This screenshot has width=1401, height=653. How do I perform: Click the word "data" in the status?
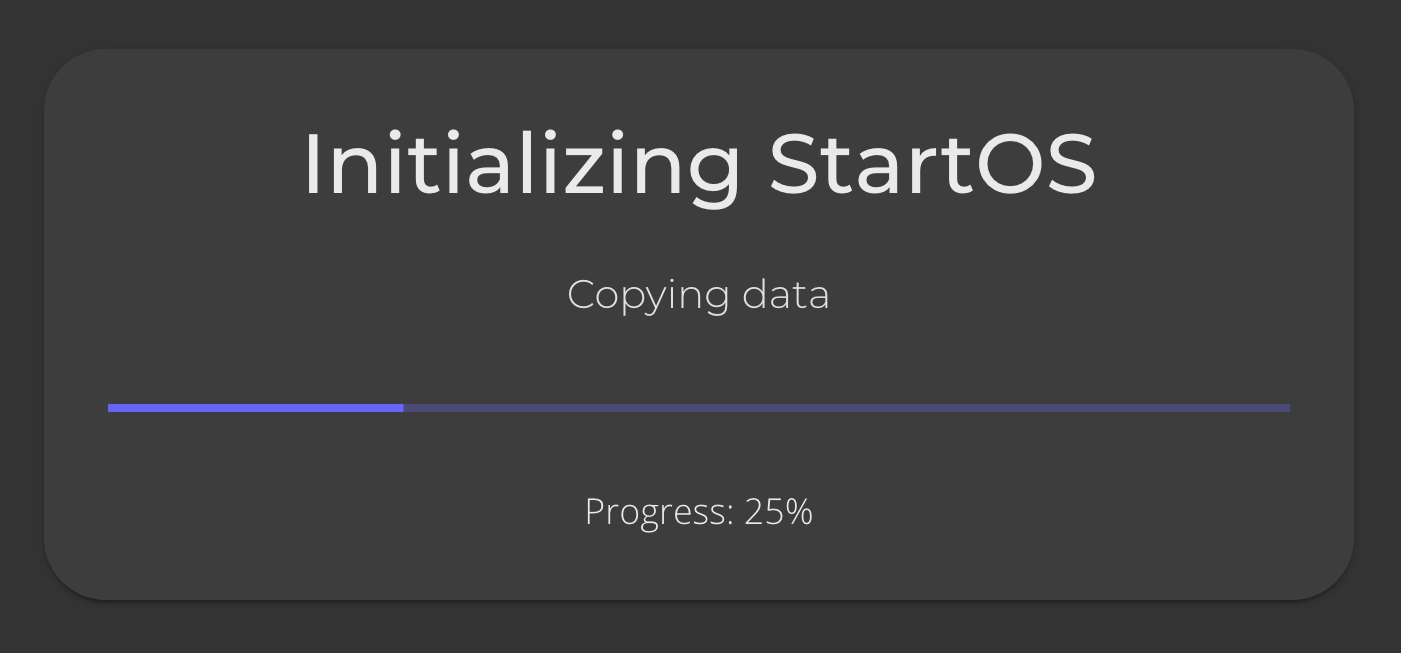coord(786,295)
